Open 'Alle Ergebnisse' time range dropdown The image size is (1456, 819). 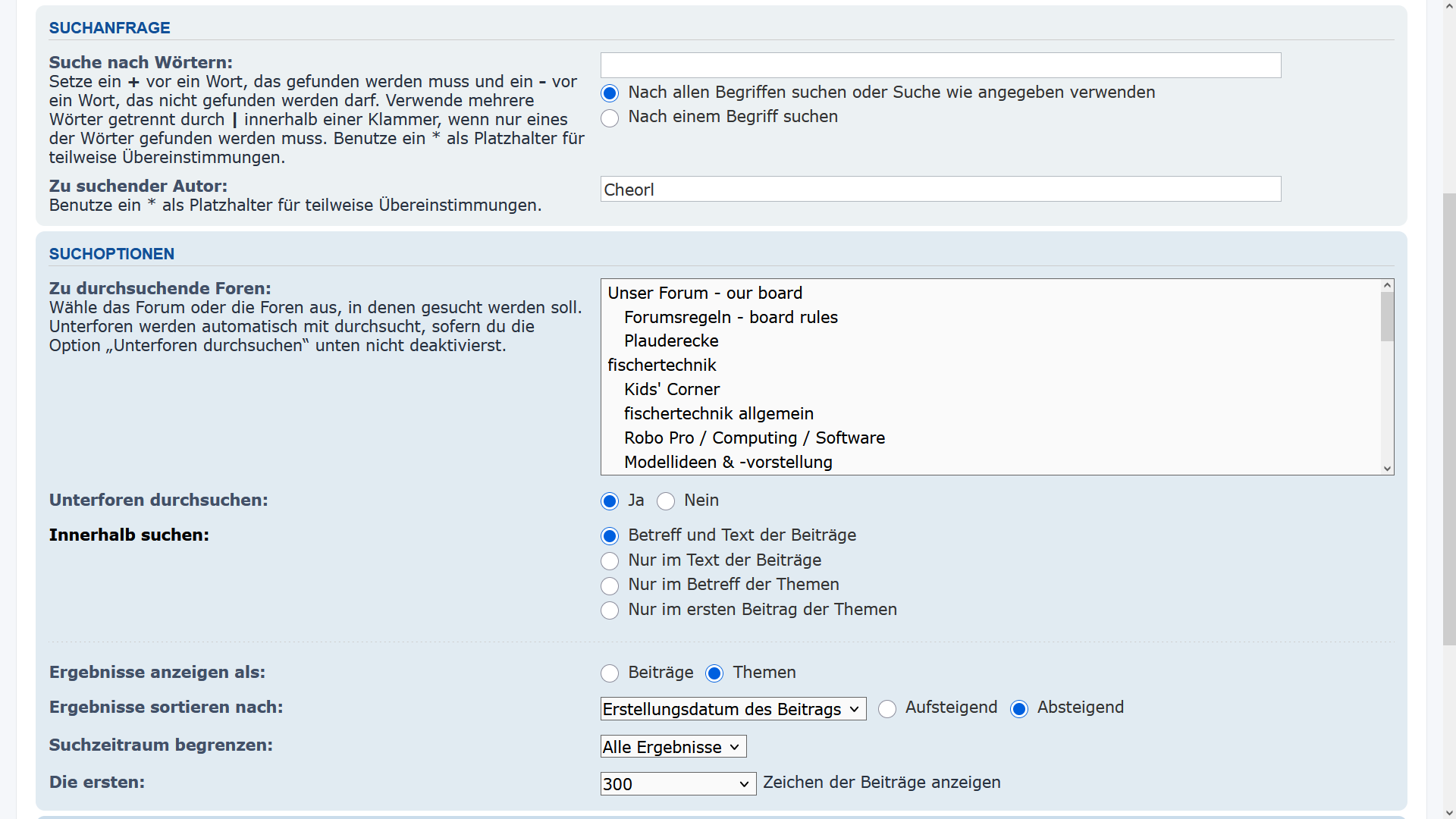673,747
